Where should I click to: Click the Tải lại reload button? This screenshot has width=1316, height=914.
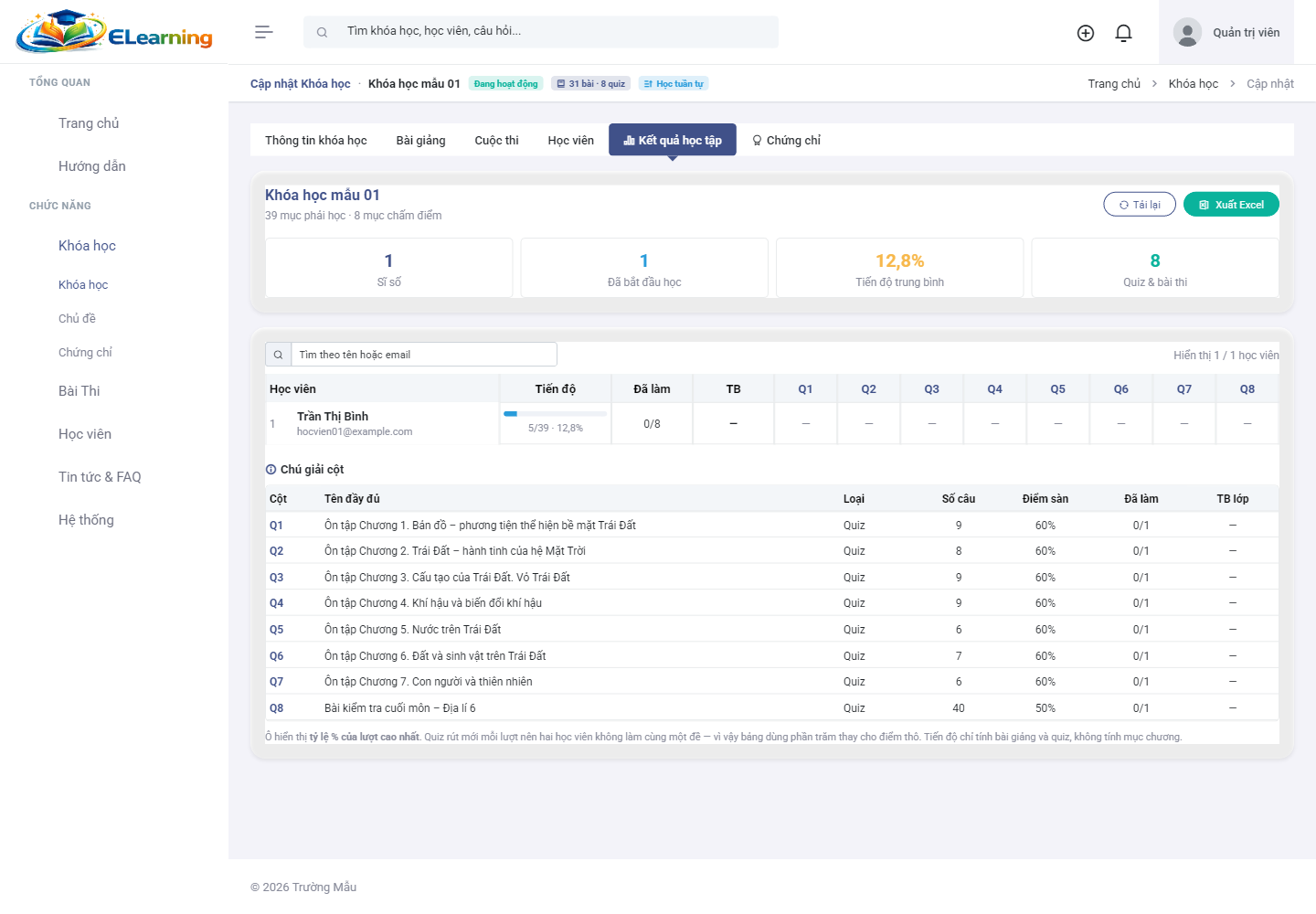tap(1140, 205)
